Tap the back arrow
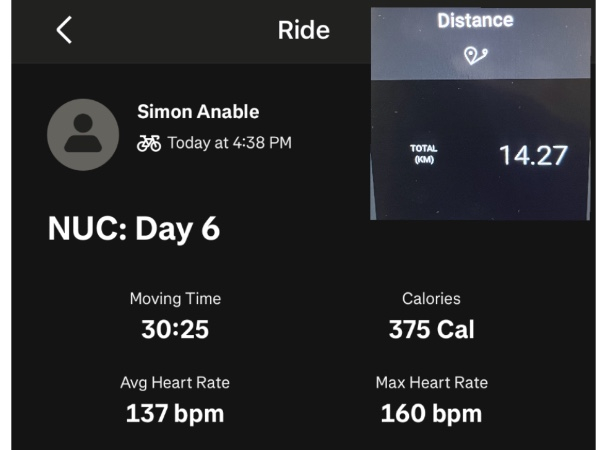The height and width of the screenshot is (450, 600). click(x=64, y=31)
